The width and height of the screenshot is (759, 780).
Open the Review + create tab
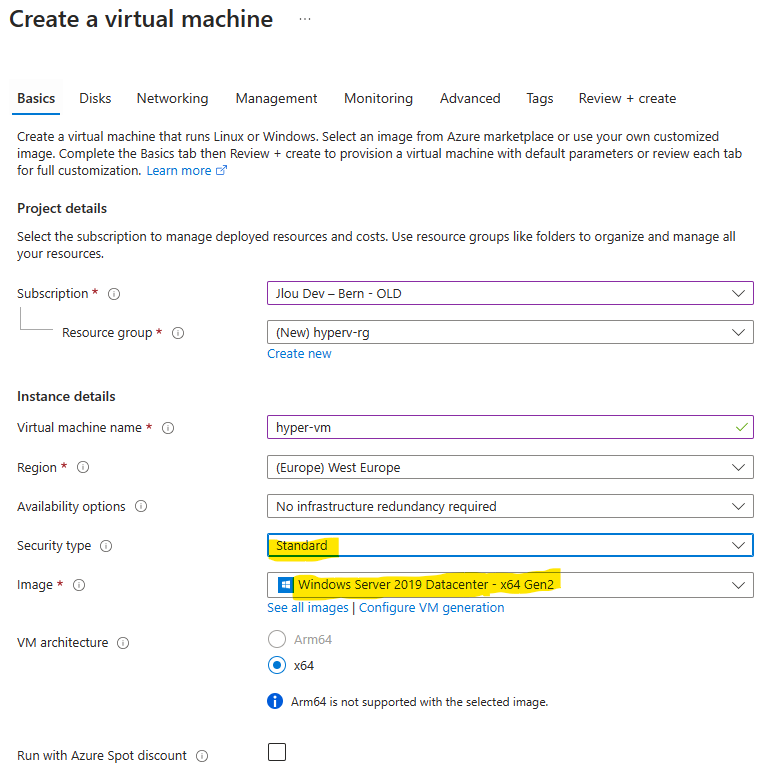click(627, 98)
